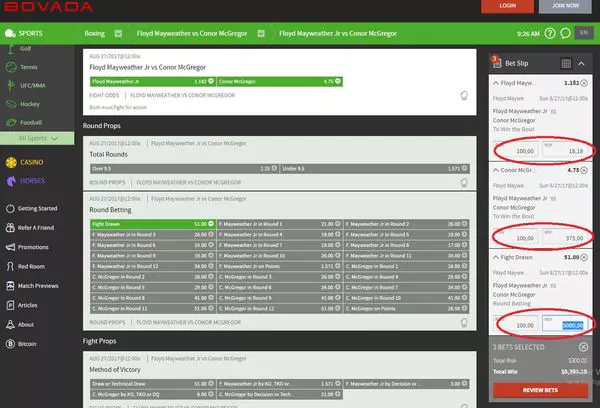The image size is (600, 408).
Task: Open the About page
Action: click(26, 325)
